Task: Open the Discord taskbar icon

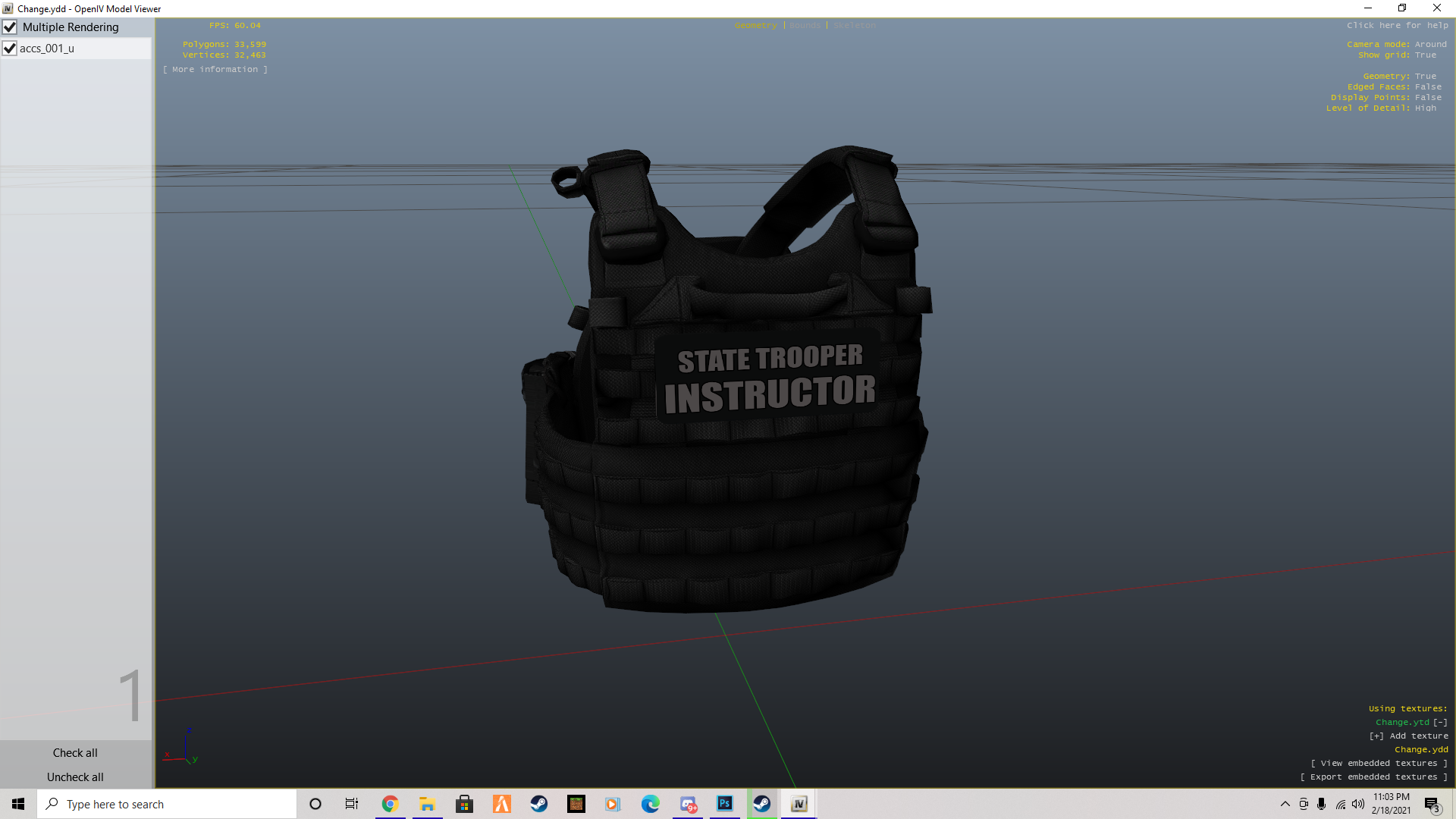Action: pos(688,804)
